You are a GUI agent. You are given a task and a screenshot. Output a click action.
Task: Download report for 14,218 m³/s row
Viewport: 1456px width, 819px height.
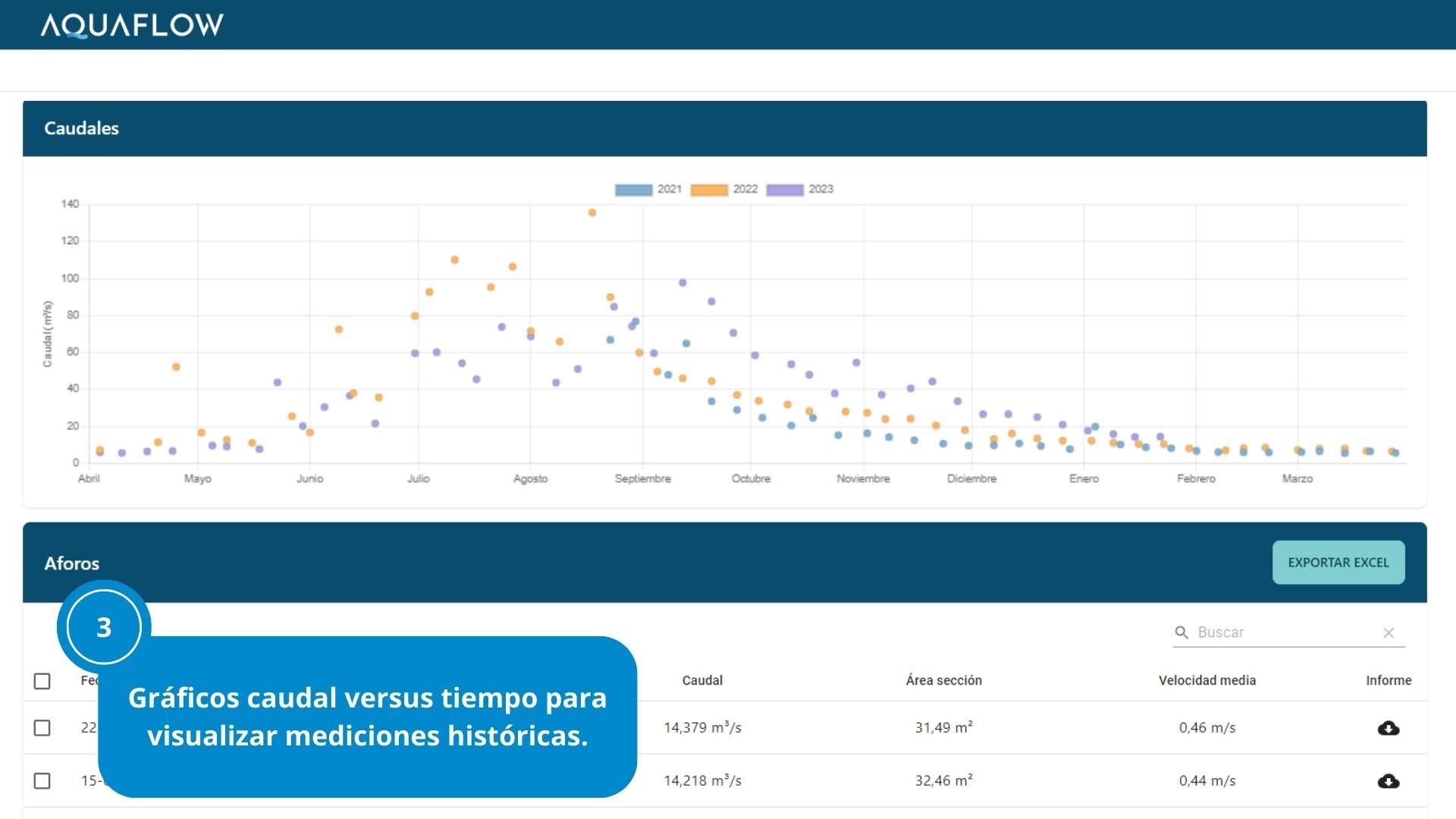pos(1388,781)
